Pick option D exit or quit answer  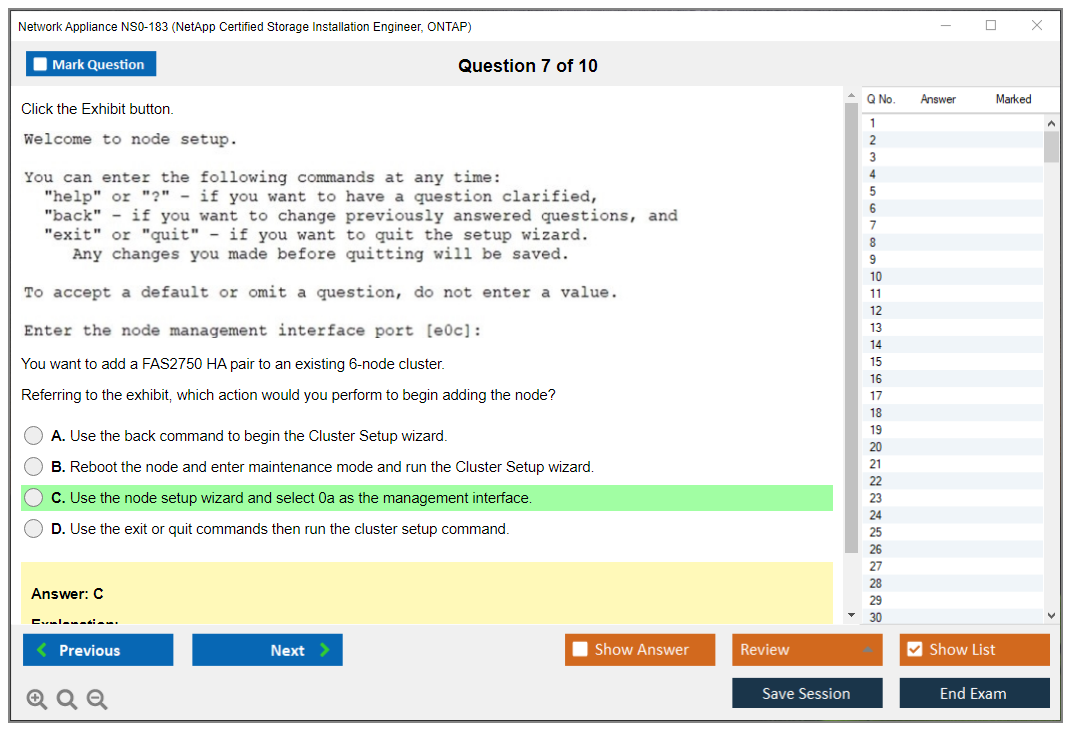click(x=34, y=529)
